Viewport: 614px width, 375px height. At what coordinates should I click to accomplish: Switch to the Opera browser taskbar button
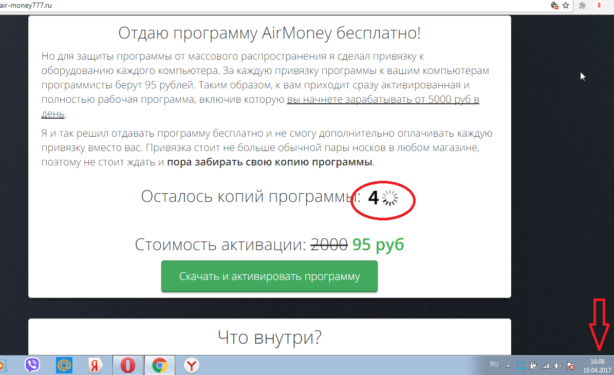pos(128,365)
